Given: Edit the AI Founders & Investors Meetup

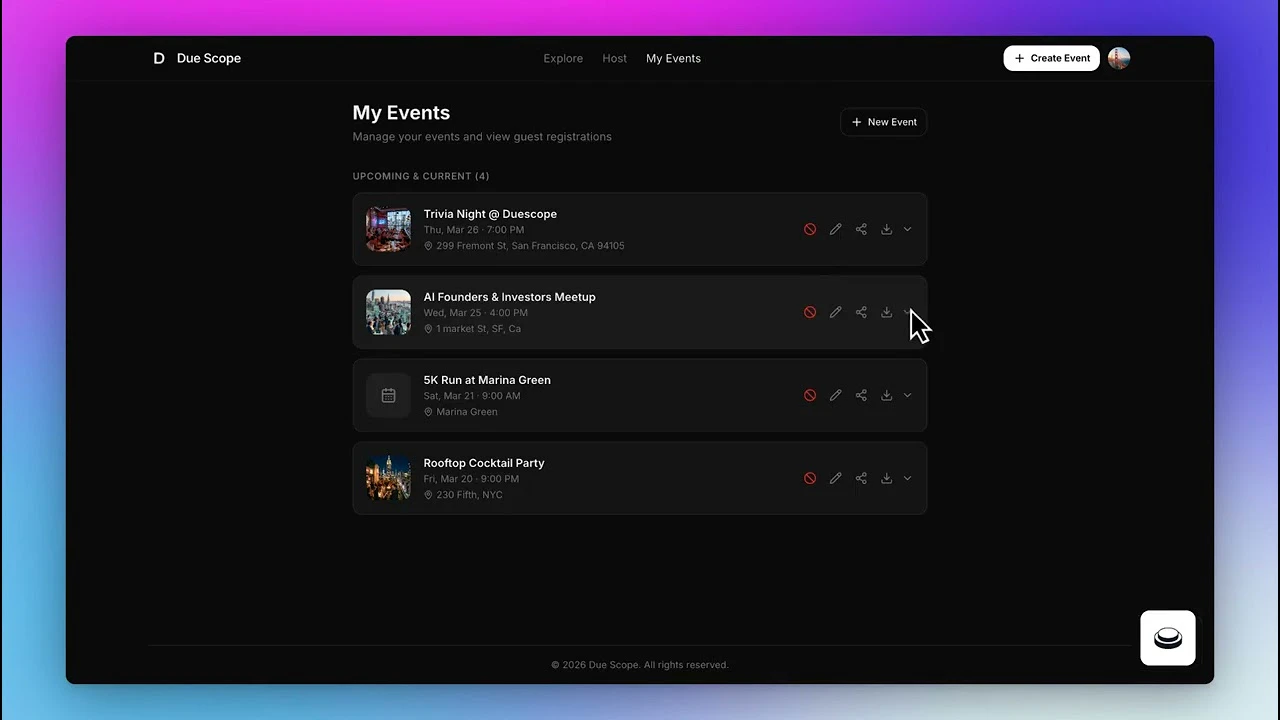Looking at the screenshot, I should pos(835,312).
